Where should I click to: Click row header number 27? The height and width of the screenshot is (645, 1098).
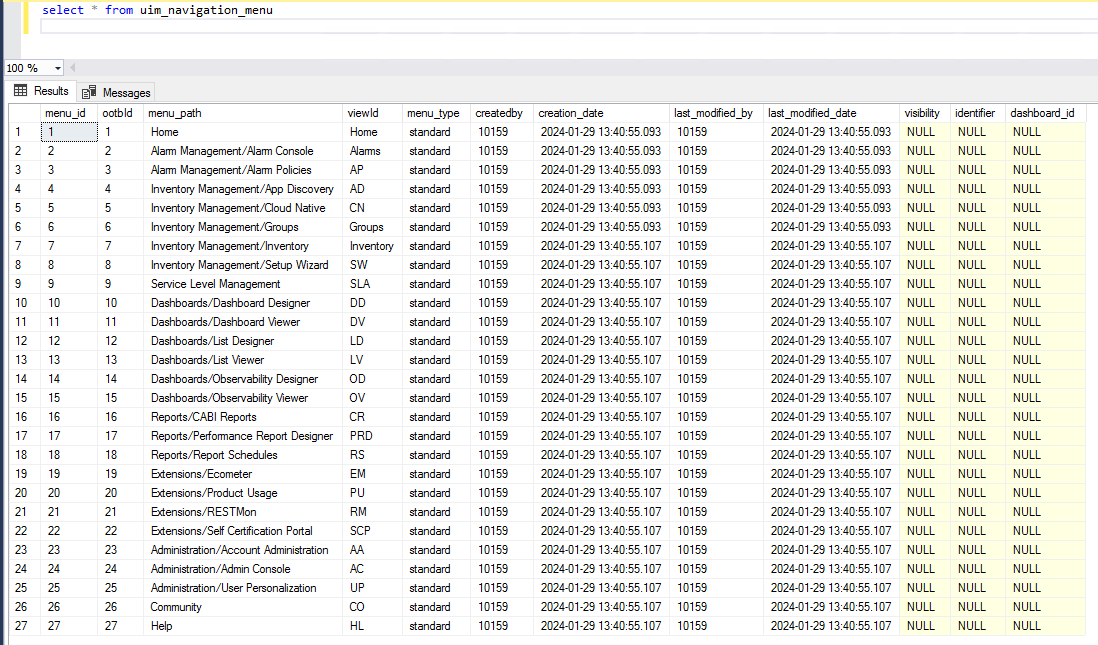[21, 626]
